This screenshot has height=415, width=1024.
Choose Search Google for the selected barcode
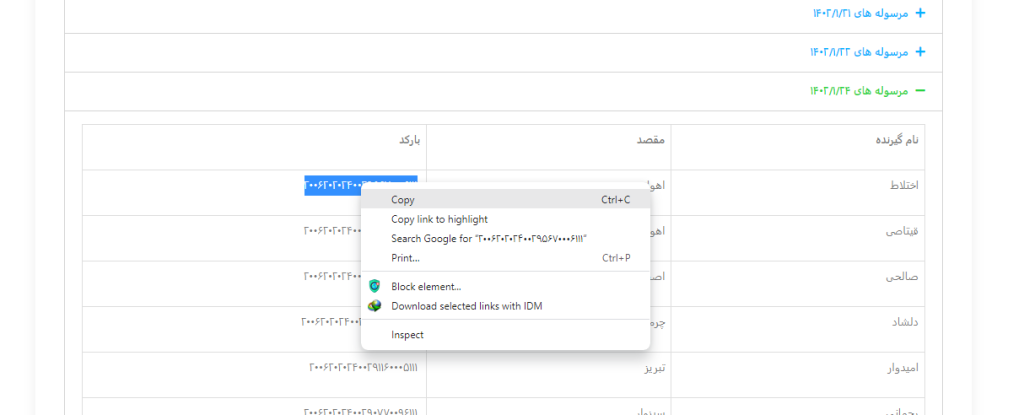pyautogui.click(x=488, y=238)
